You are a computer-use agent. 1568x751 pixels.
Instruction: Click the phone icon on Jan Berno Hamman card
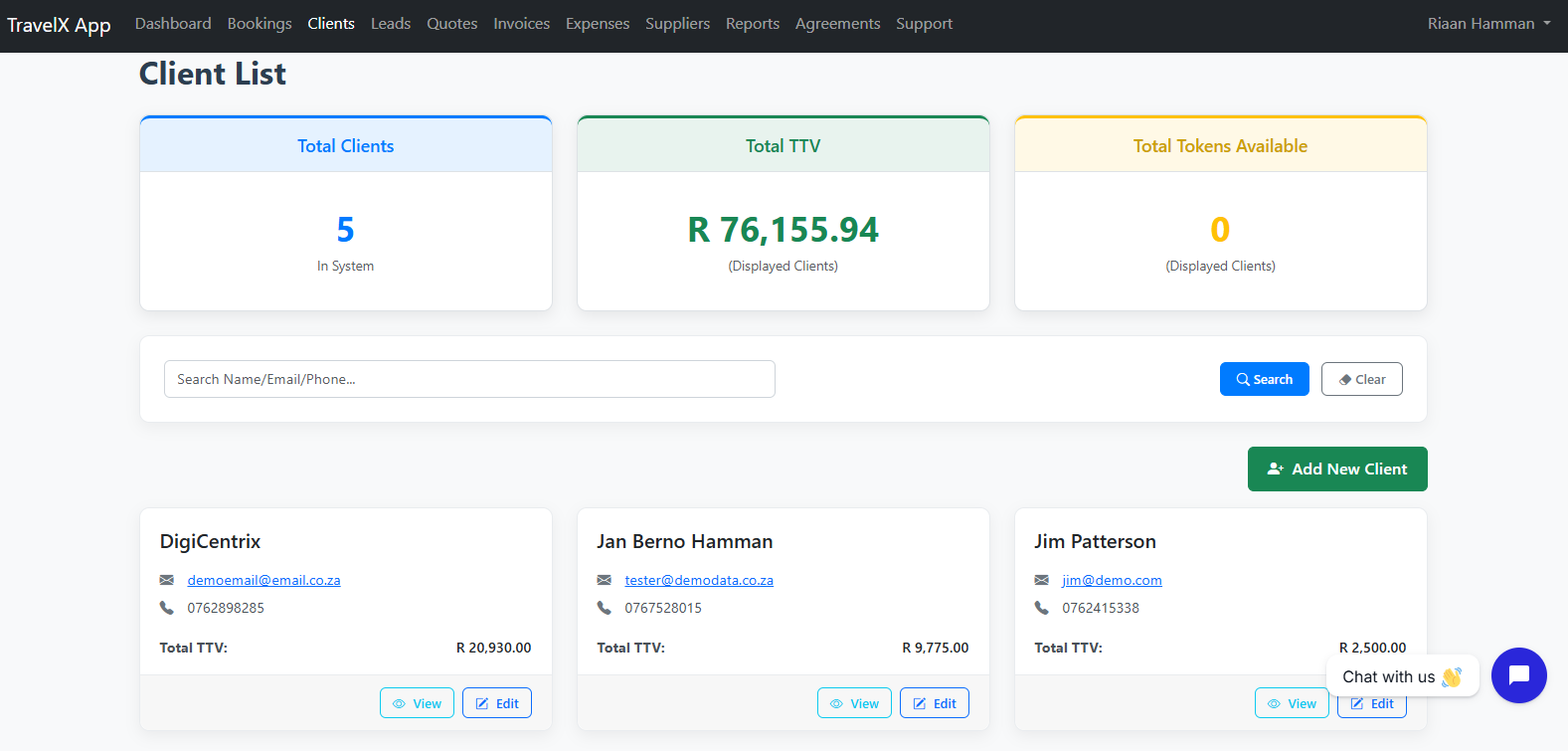pyautogui.click(x=605, y=608)
